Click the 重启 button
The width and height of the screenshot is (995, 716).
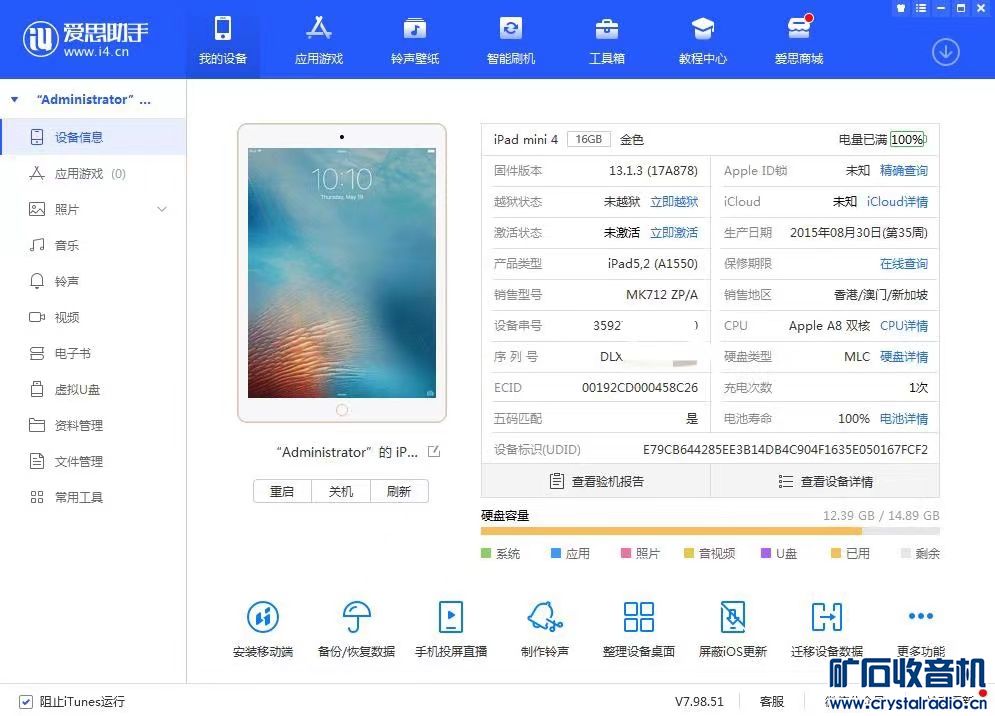click(282, 491)
